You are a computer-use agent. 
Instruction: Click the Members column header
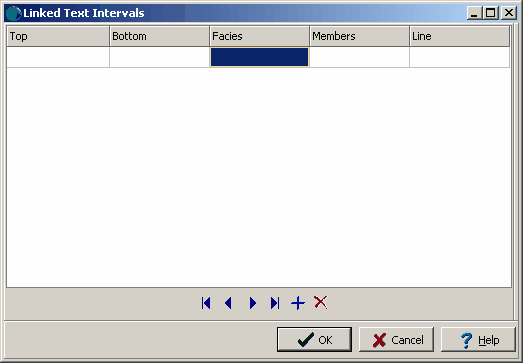pos(360,36)
